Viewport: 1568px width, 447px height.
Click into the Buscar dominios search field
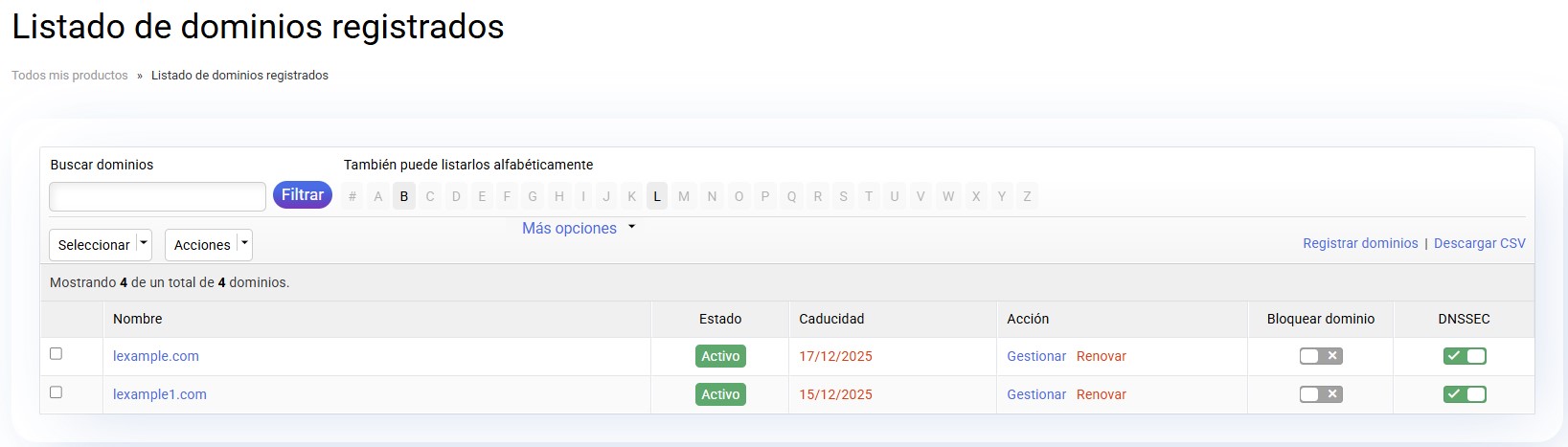(157, 197)
